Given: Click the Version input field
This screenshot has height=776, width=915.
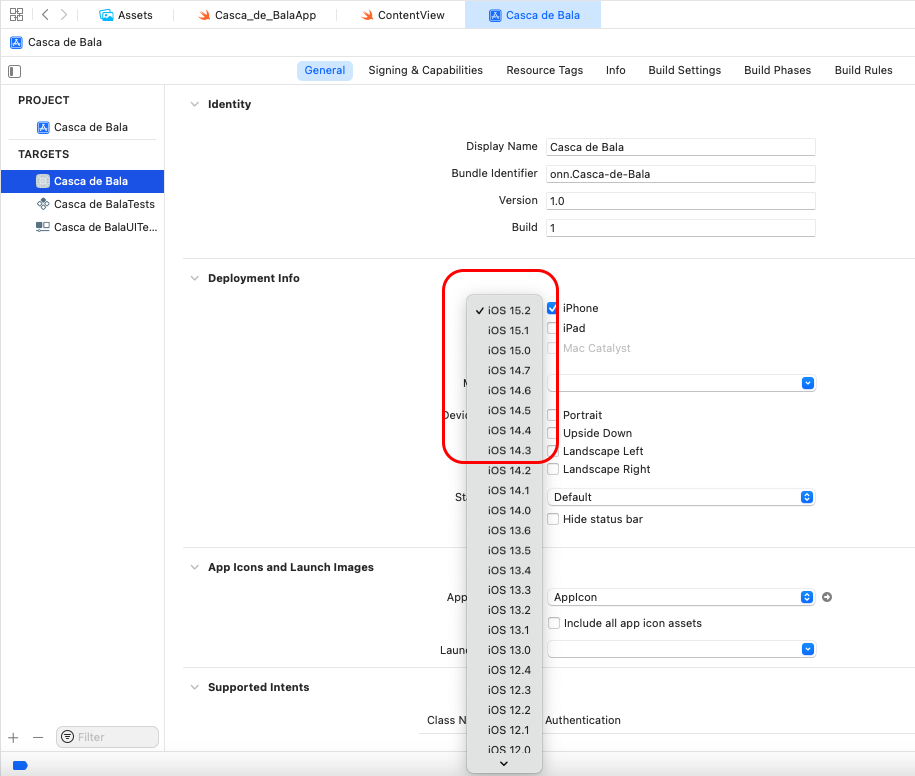Looking at the screenshot, I should [x=680, y=200].
